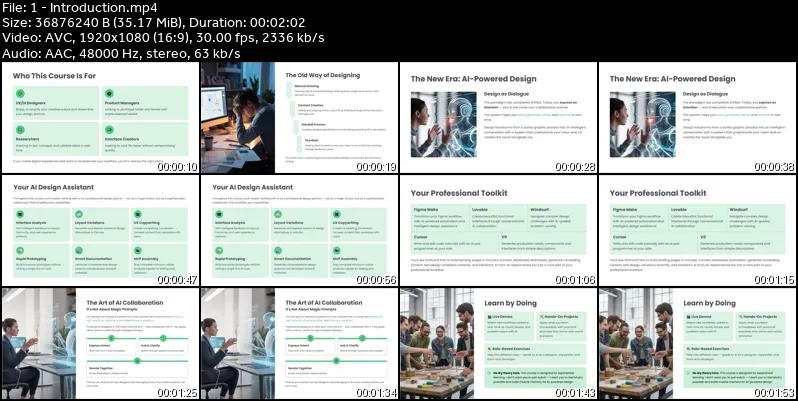Click the Interface Creators card icon

coord(109,130)
